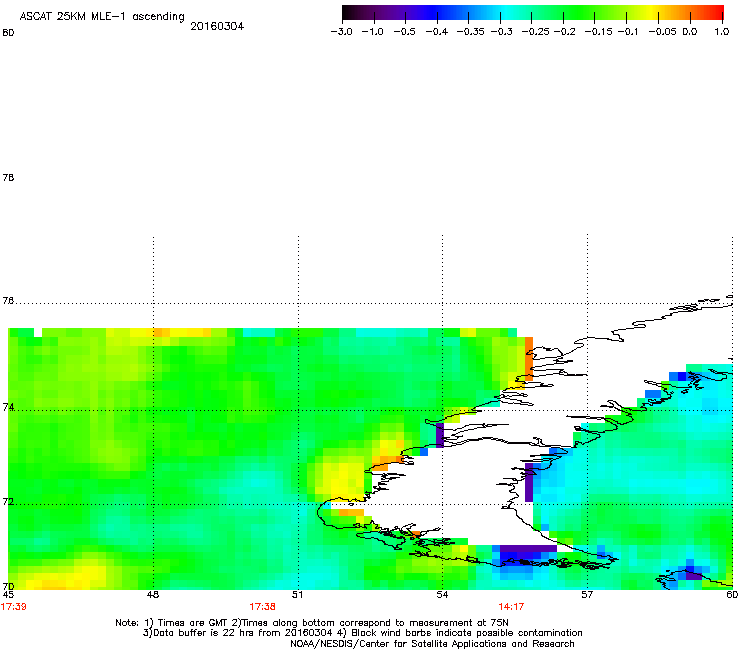
Task: Select the 54 longitude axis label
Action: (442, 595)
